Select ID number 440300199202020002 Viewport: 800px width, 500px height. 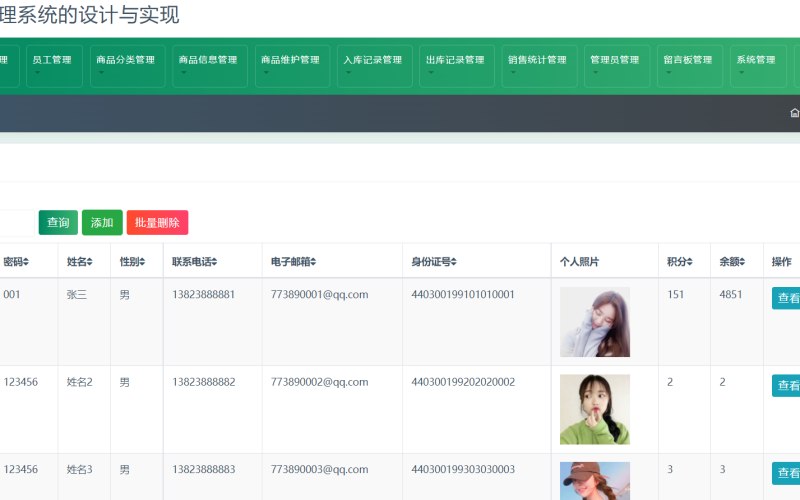[x=463, y=382]
